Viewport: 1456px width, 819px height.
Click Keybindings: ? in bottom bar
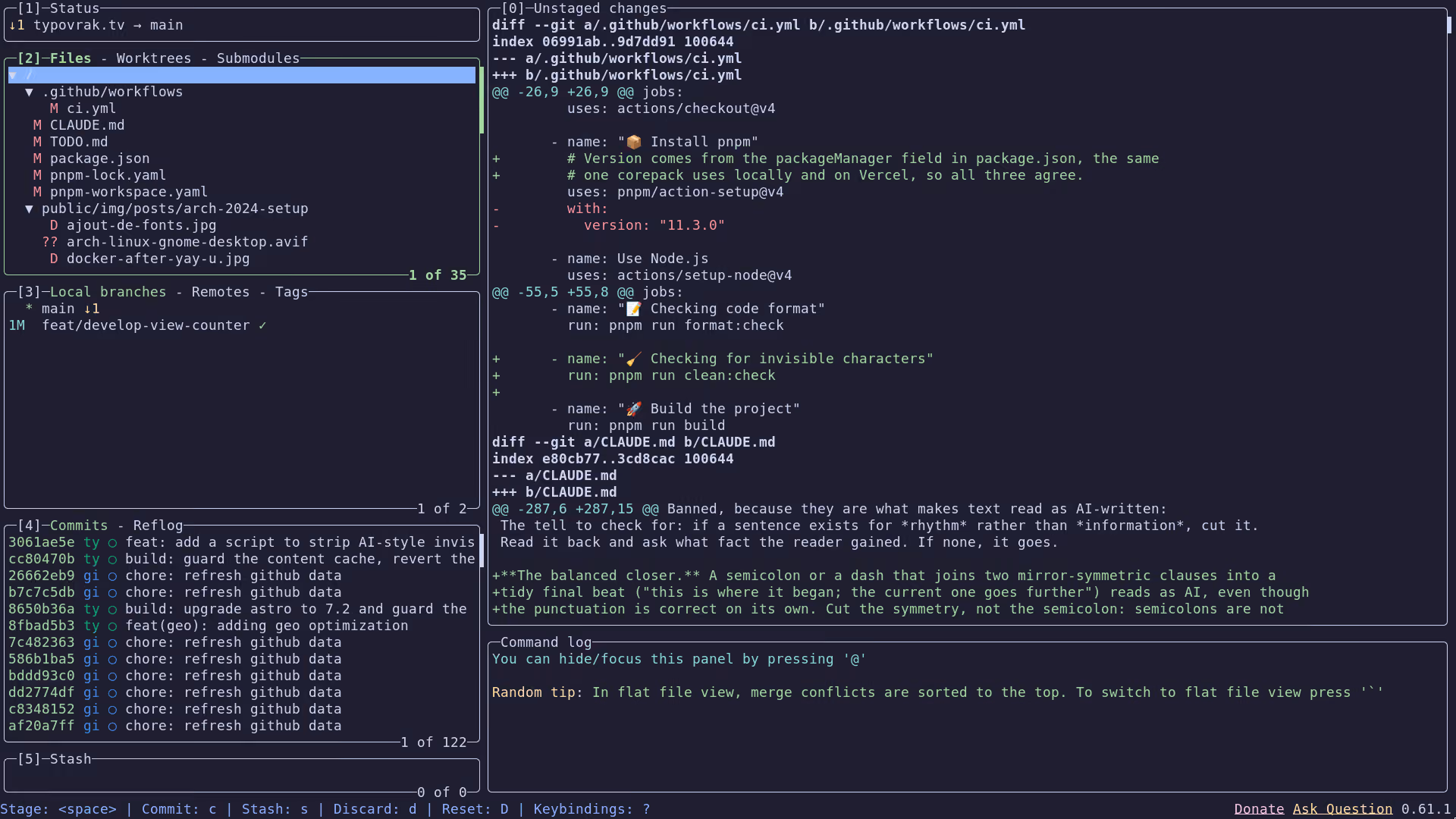592,809
